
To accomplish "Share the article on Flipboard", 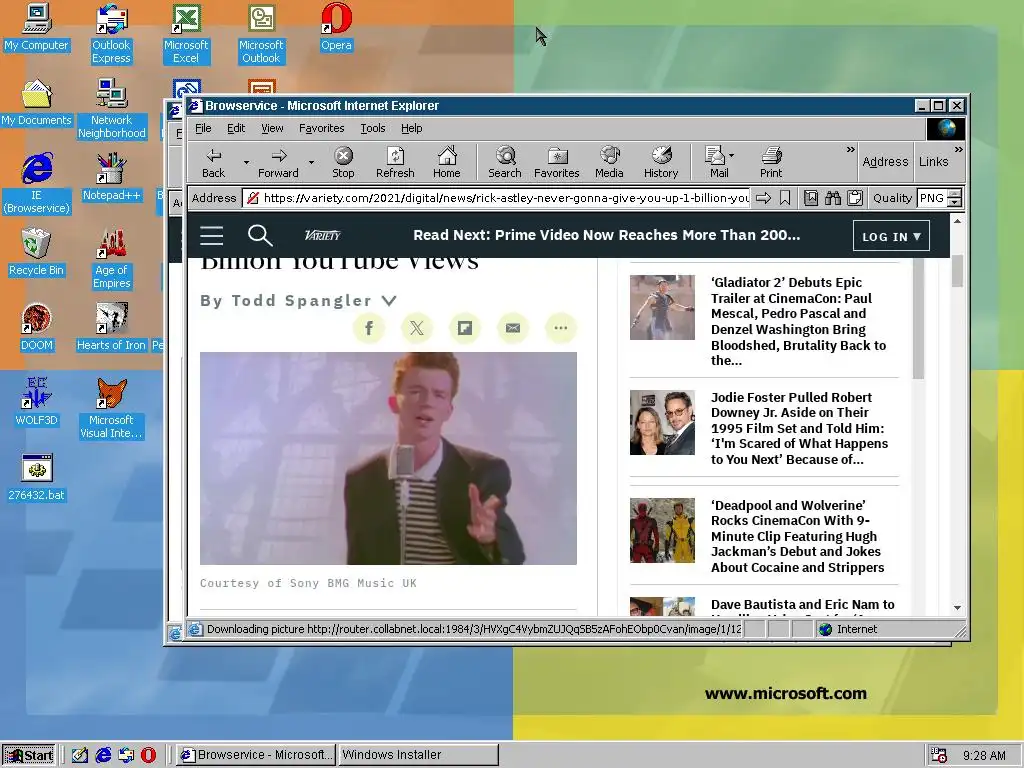I will [465, 328].
